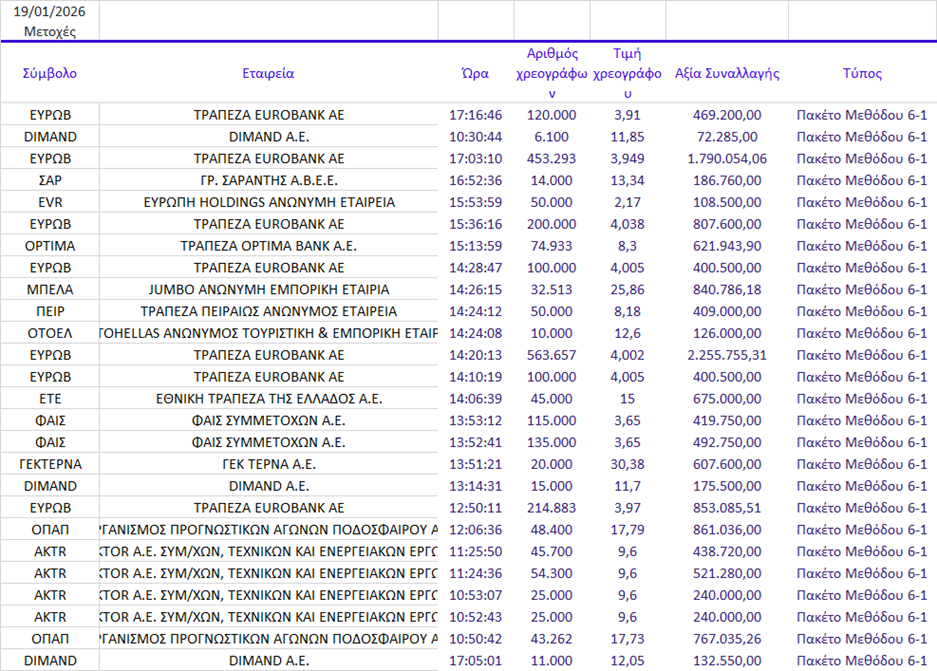Select ΤΡΑΠΕΖΑ ΠΕΙΡΑΙΩΣ ΑΝΩΝΥΜΟΣ ΕΤΑΙΡΕΙΑ cell

click(268, 311)
